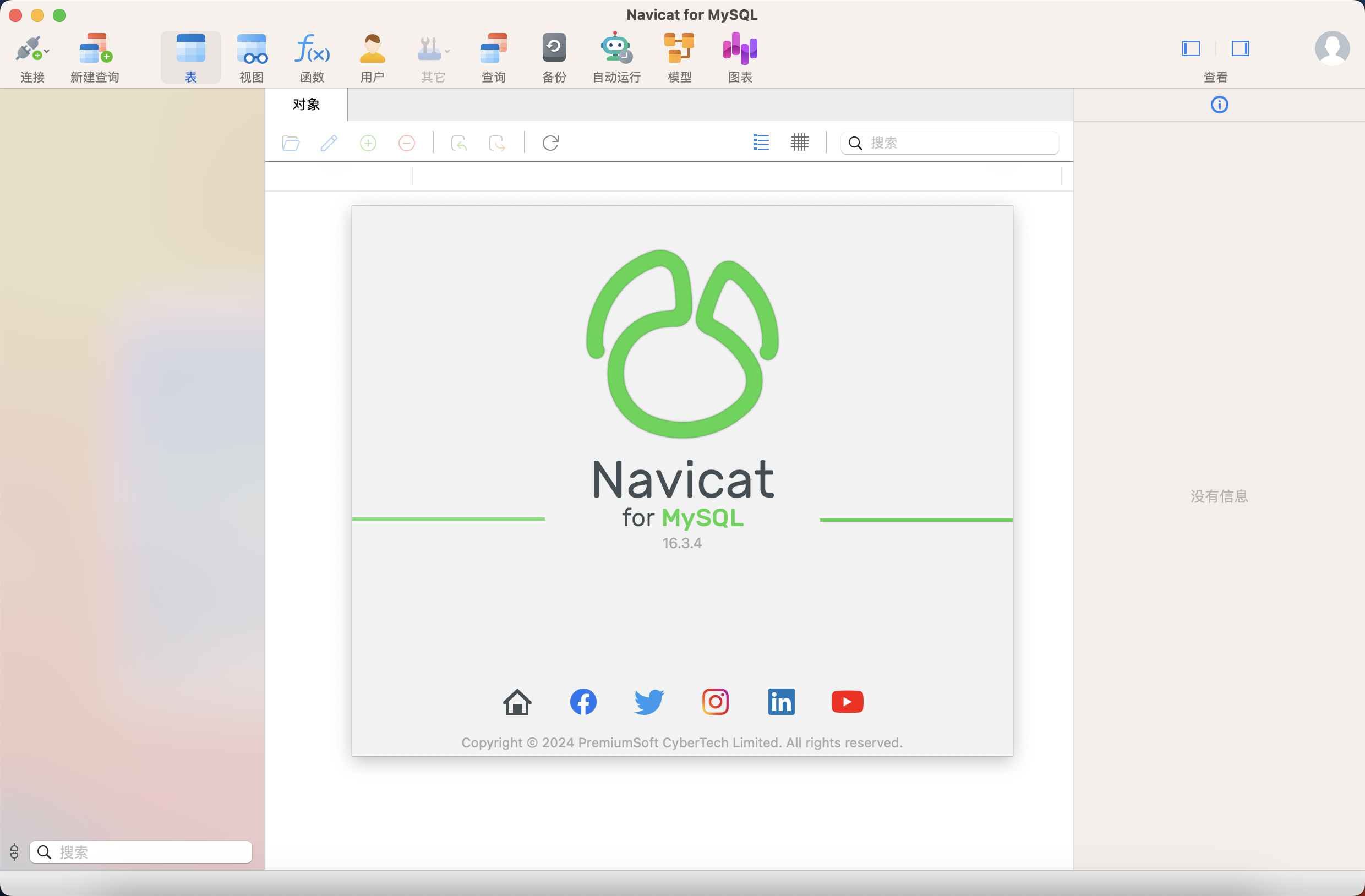The height and width of the screenshot is (896, 1365).
Task: Click the user account avatar
Action: point(1332,48)
